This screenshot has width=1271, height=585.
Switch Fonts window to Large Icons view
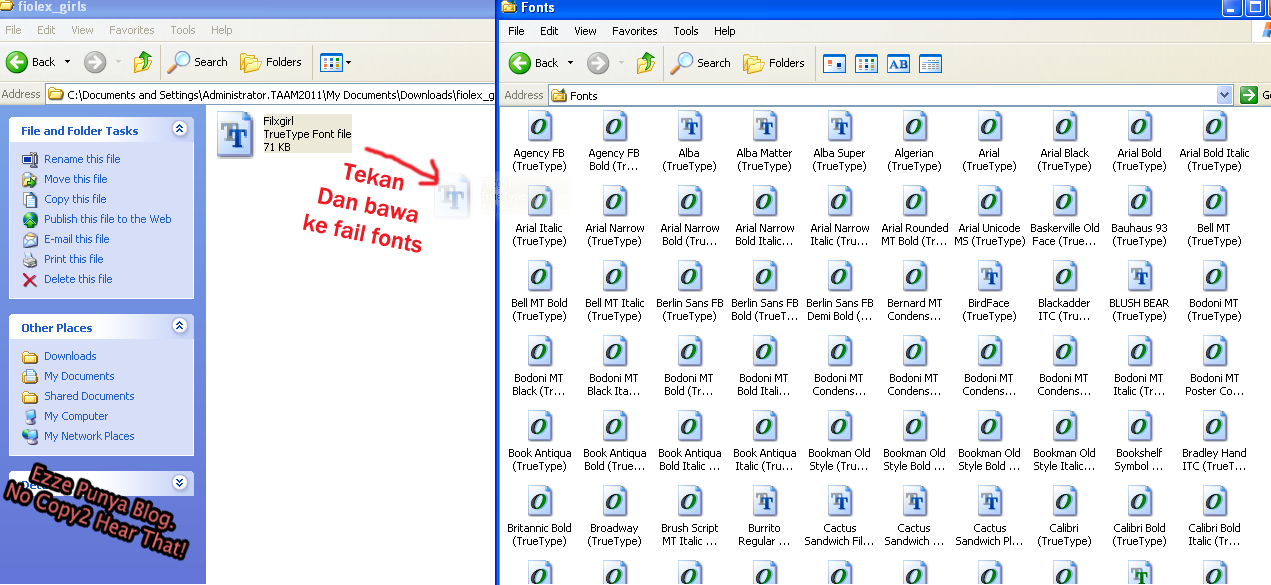click(x=834, y=64)
